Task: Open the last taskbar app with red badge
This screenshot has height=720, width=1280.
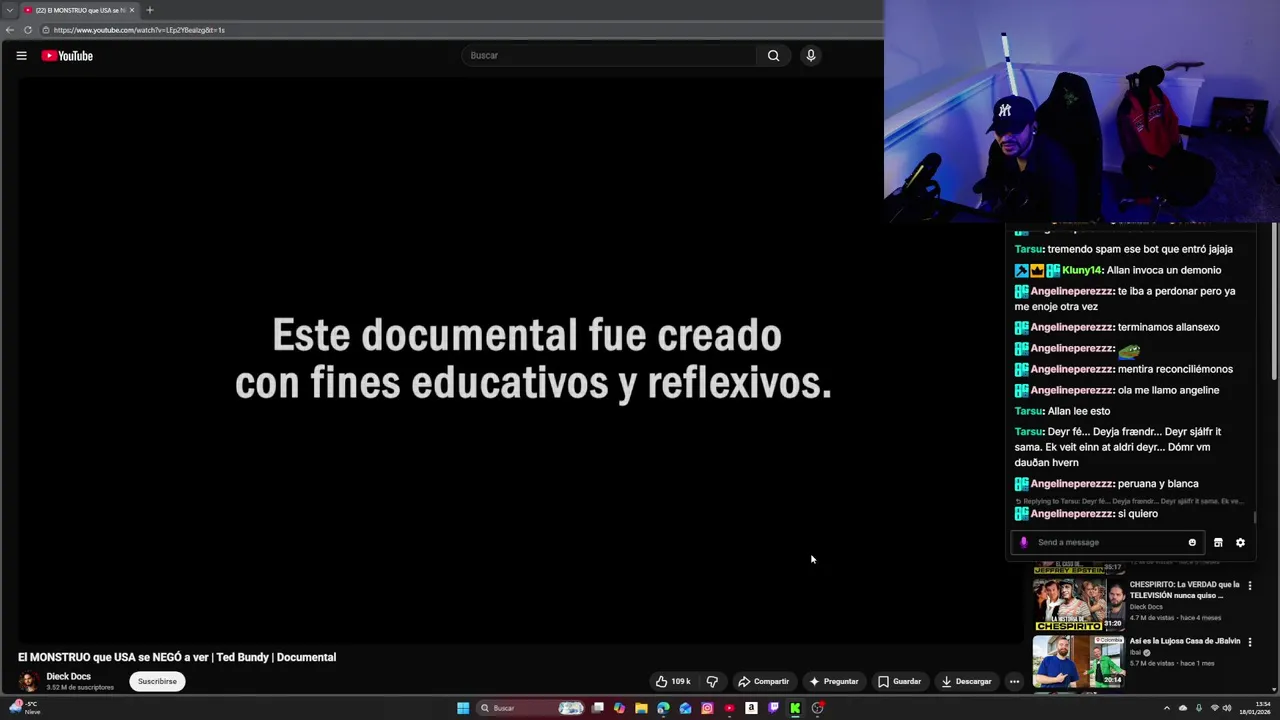Action: coord(817,708)
